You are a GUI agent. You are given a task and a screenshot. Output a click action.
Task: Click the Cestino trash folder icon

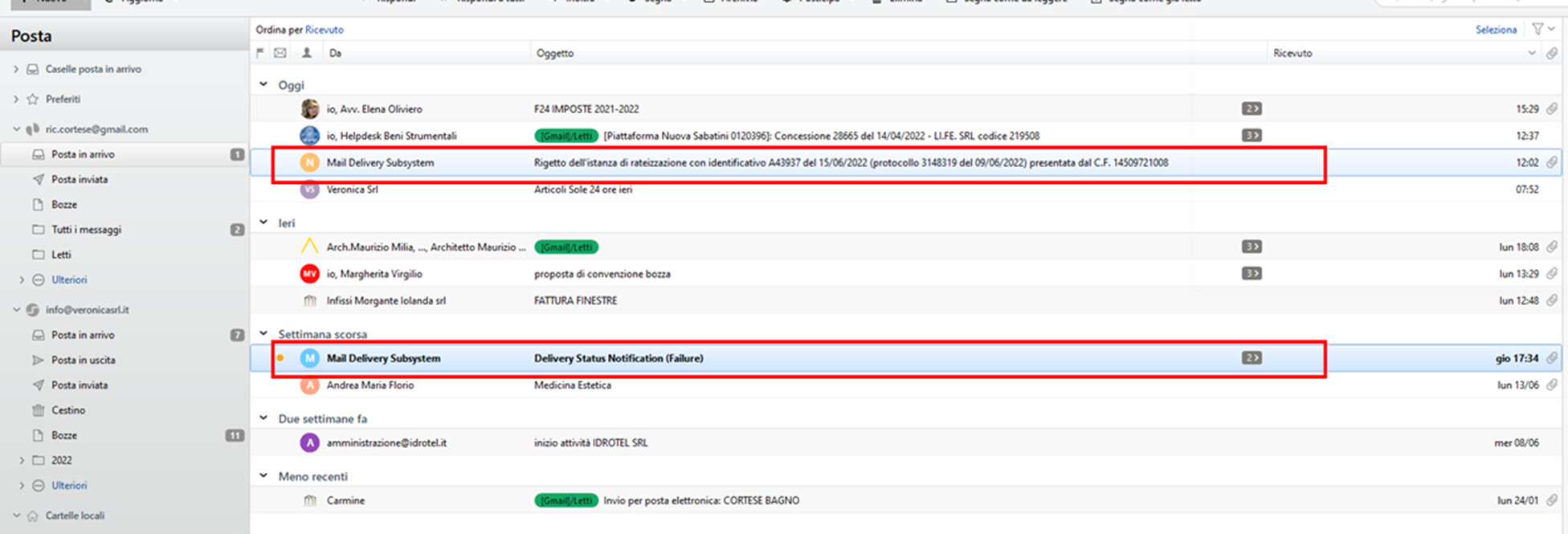(x=38, y=410)
